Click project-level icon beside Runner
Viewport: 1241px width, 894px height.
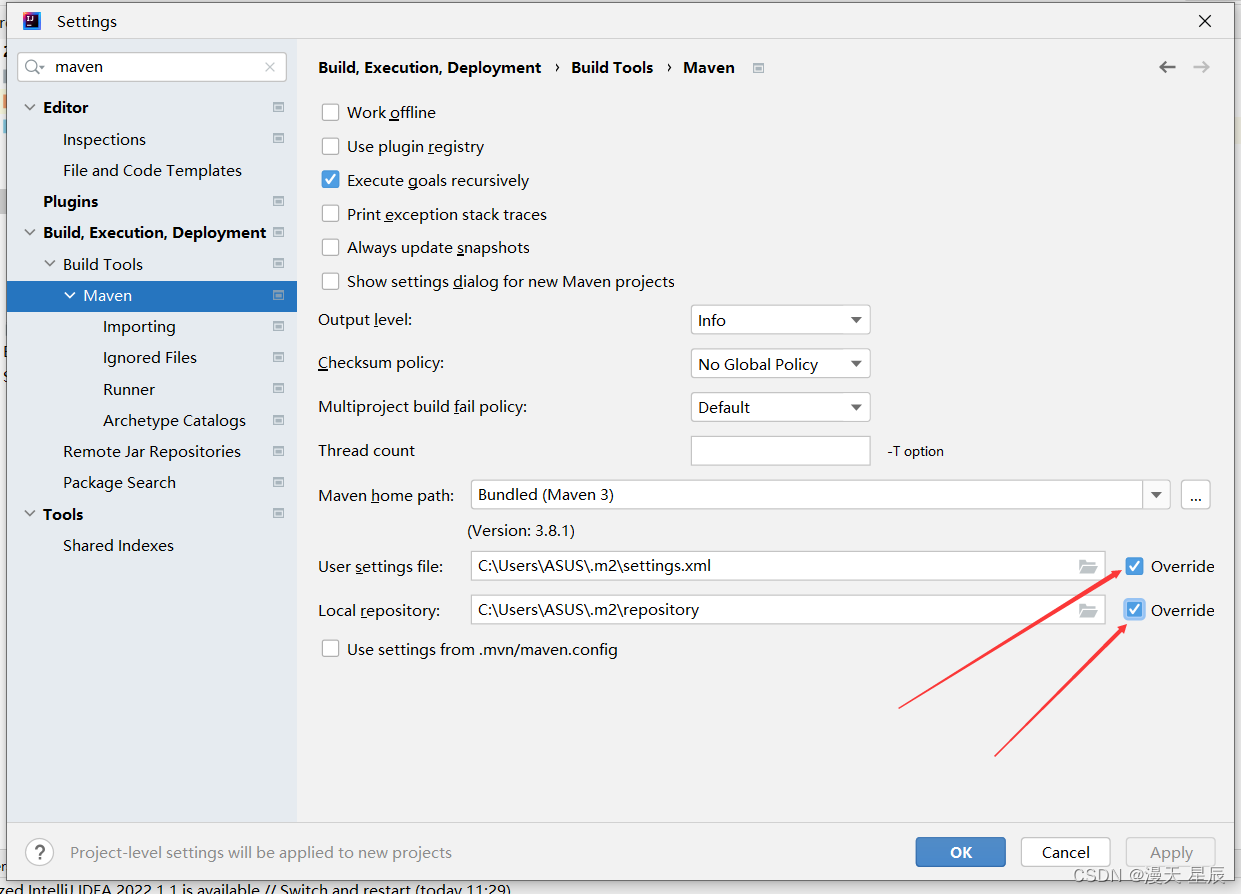pos(278,389)
